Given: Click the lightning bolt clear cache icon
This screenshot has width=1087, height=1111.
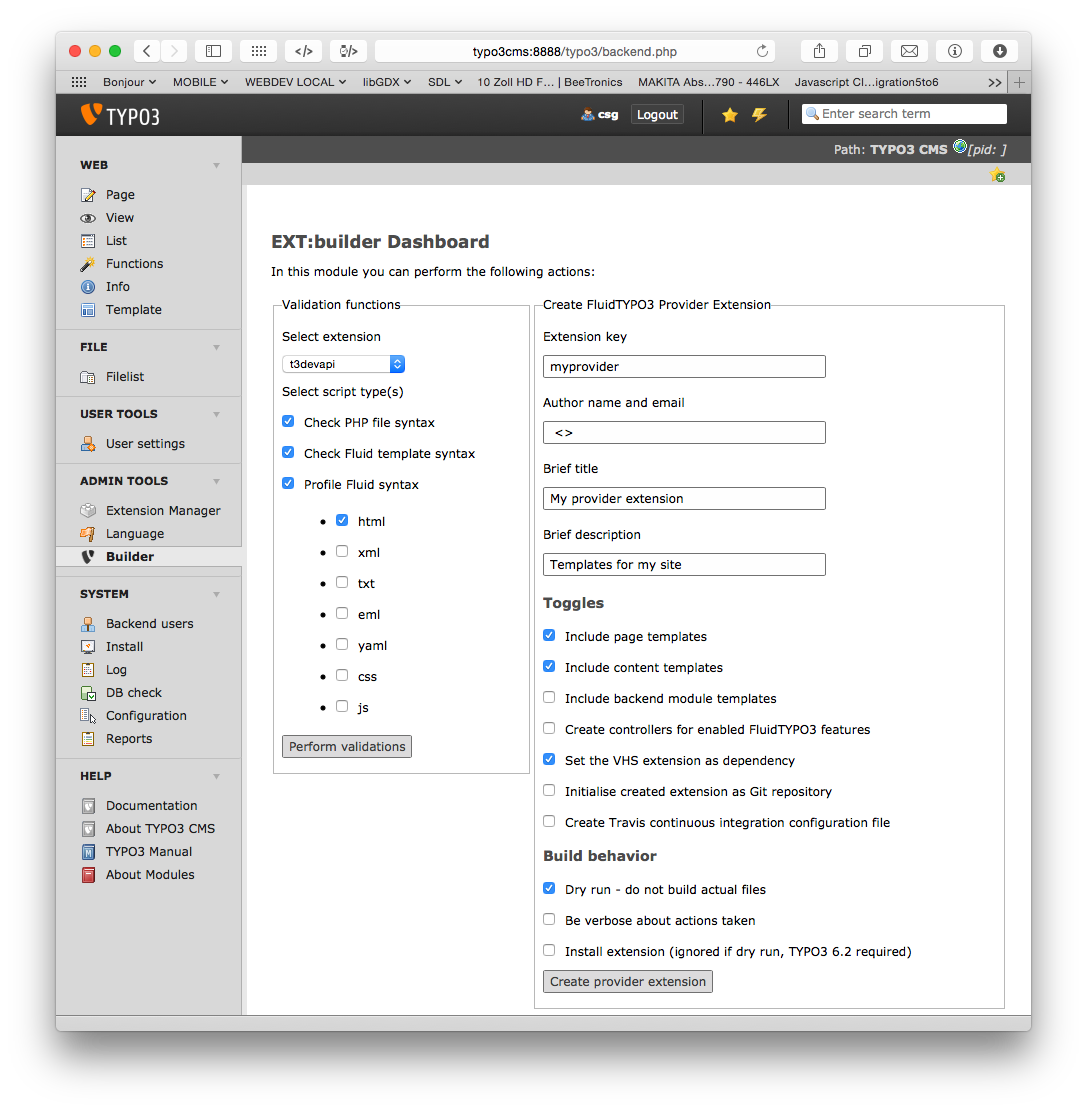Looking at the screenshot, I should click(x=759, y=115).
